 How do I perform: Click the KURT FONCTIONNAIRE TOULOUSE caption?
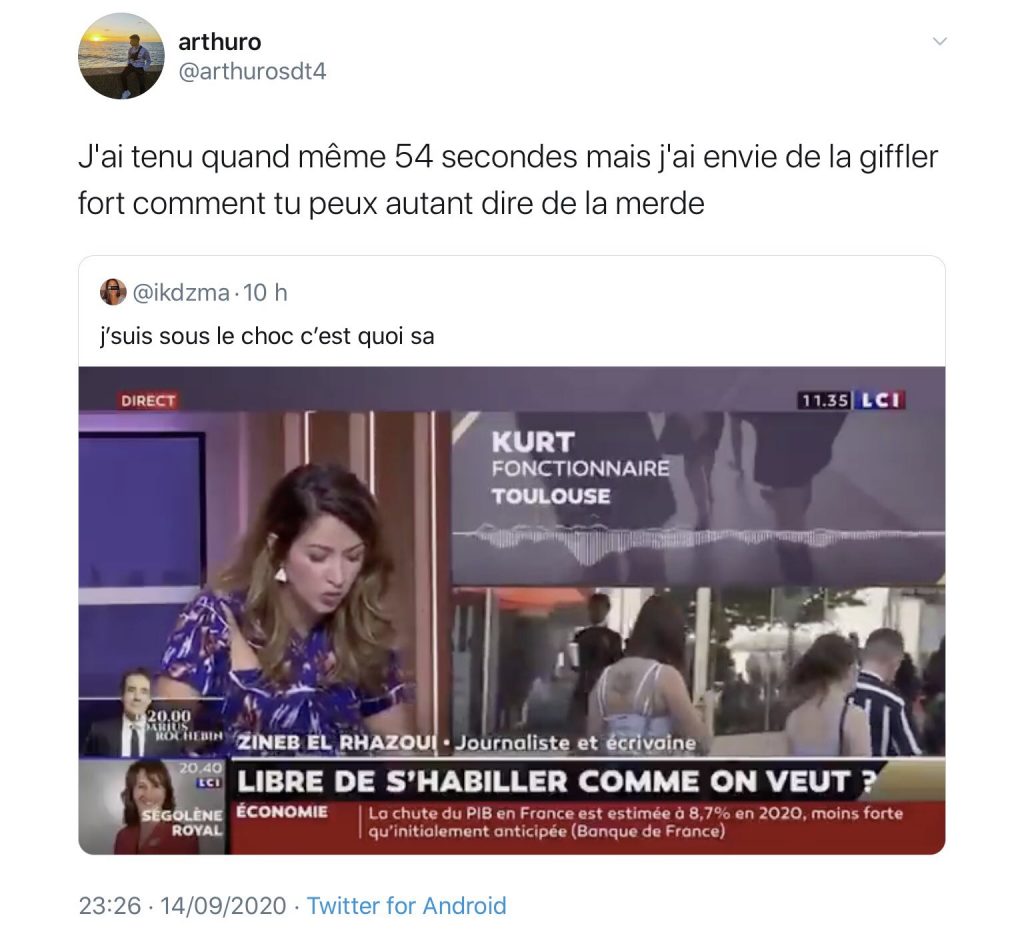(x=581, y=468)
